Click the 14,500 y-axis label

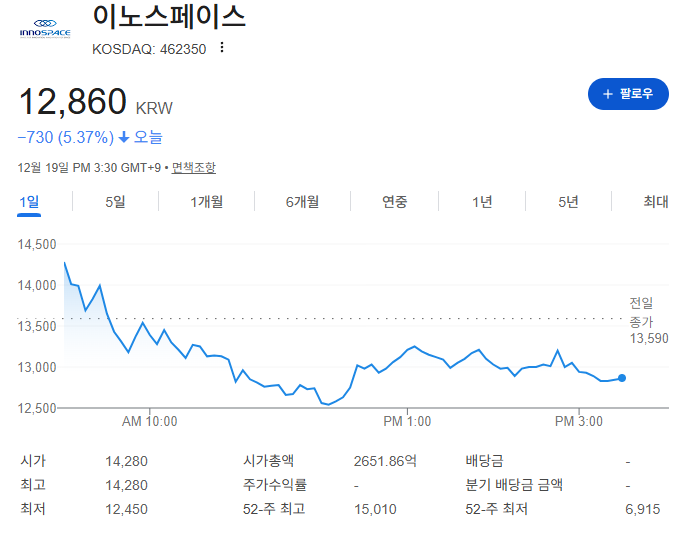pos(37,244)
